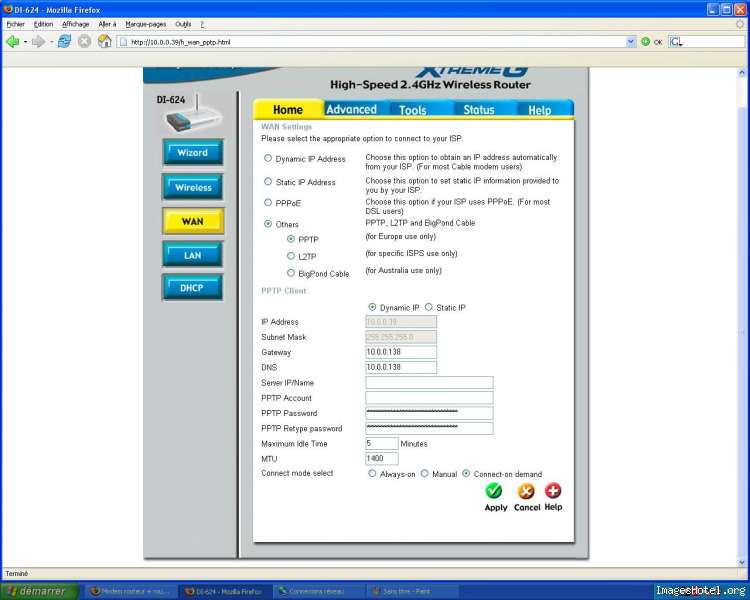
Task: Click the Firefox search box
Action: click(x=706, y=42)
